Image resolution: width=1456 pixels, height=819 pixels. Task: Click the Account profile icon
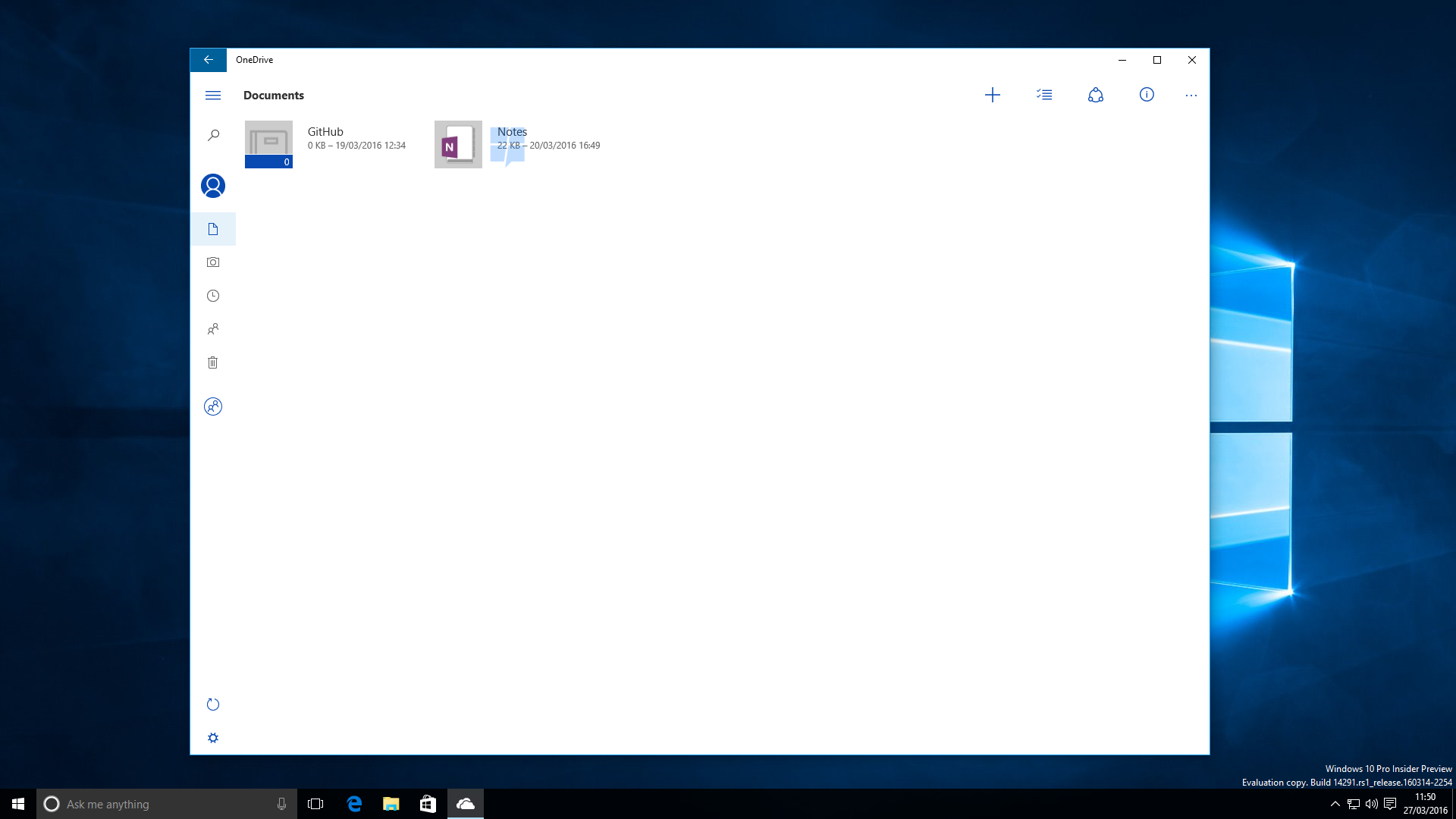[x=213, y=185]
